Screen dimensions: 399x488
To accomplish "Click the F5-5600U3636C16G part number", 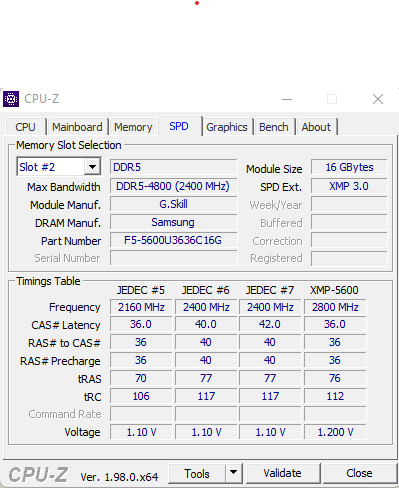I will [x=173, y=240].
